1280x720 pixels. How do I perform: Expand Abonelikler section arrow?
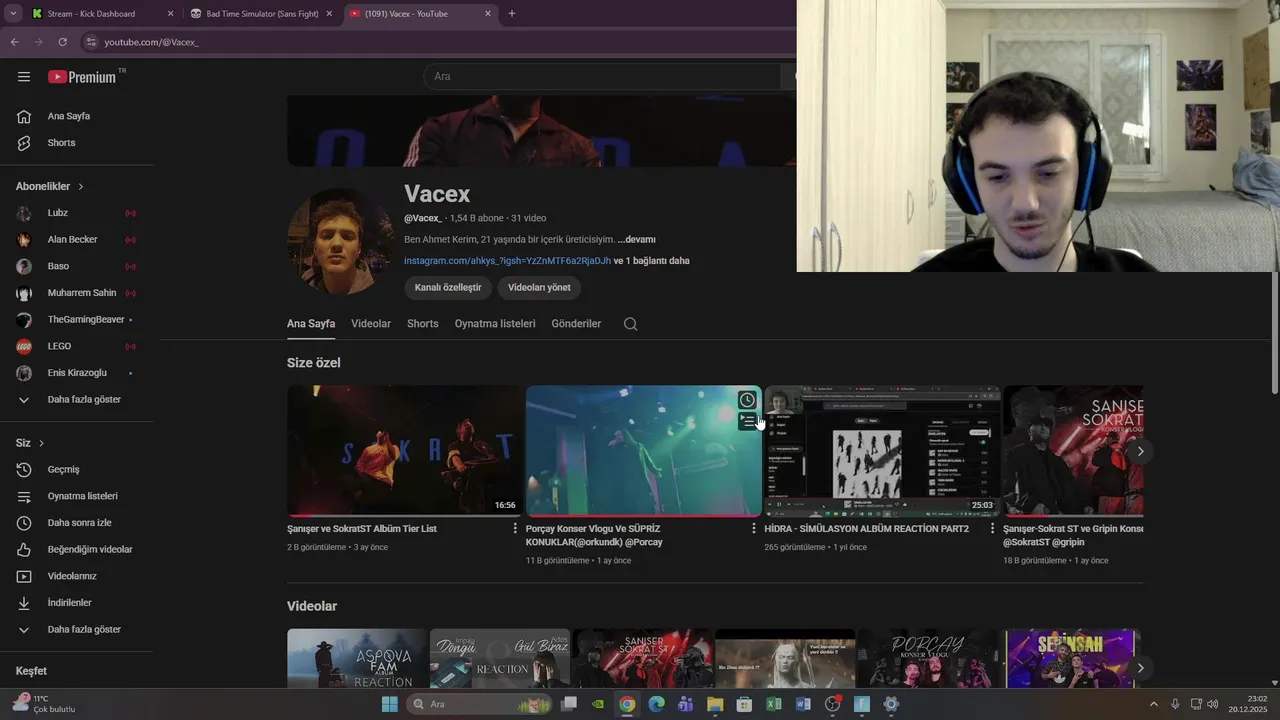(x=81, y=187)
